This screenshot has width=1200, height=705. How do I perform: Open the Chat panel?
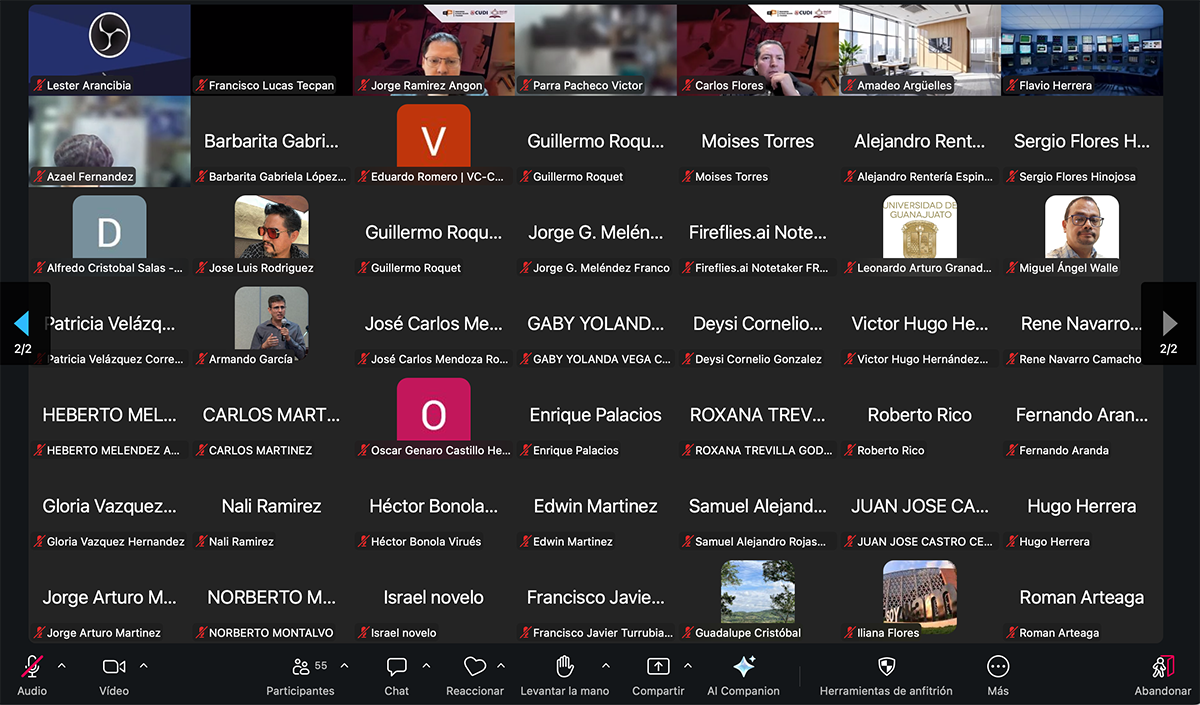click(397, 667)
